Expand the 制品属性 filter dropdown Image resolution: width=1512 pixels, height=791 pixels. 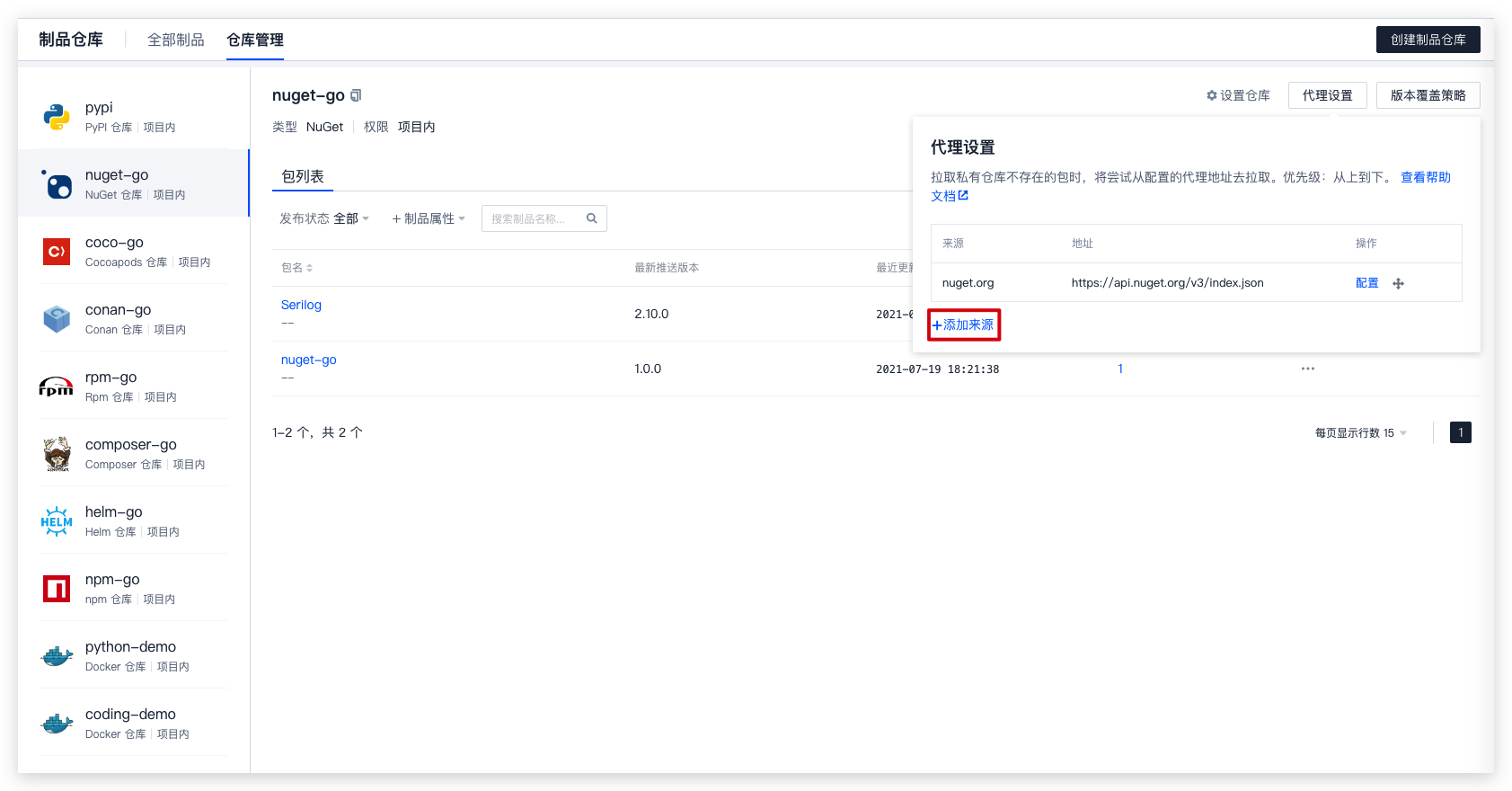click(429, 218)
